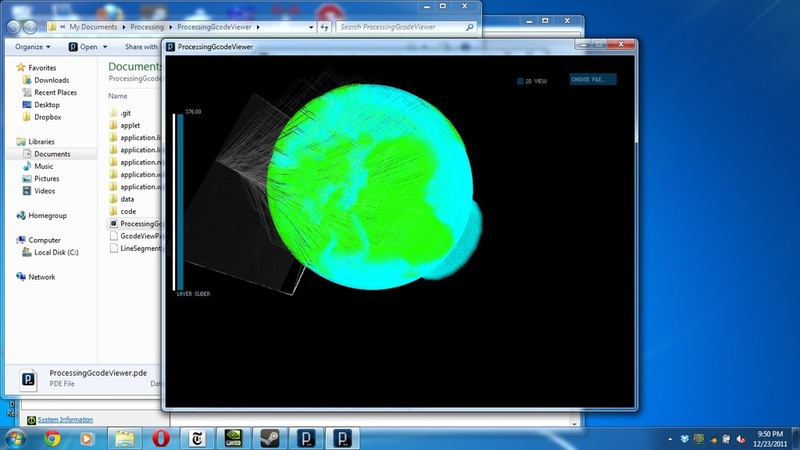The height and width of the screenshot is (450, 800).
Task: Click the Open button in the Explorer toolbar
Action: (x=84, y=46)
